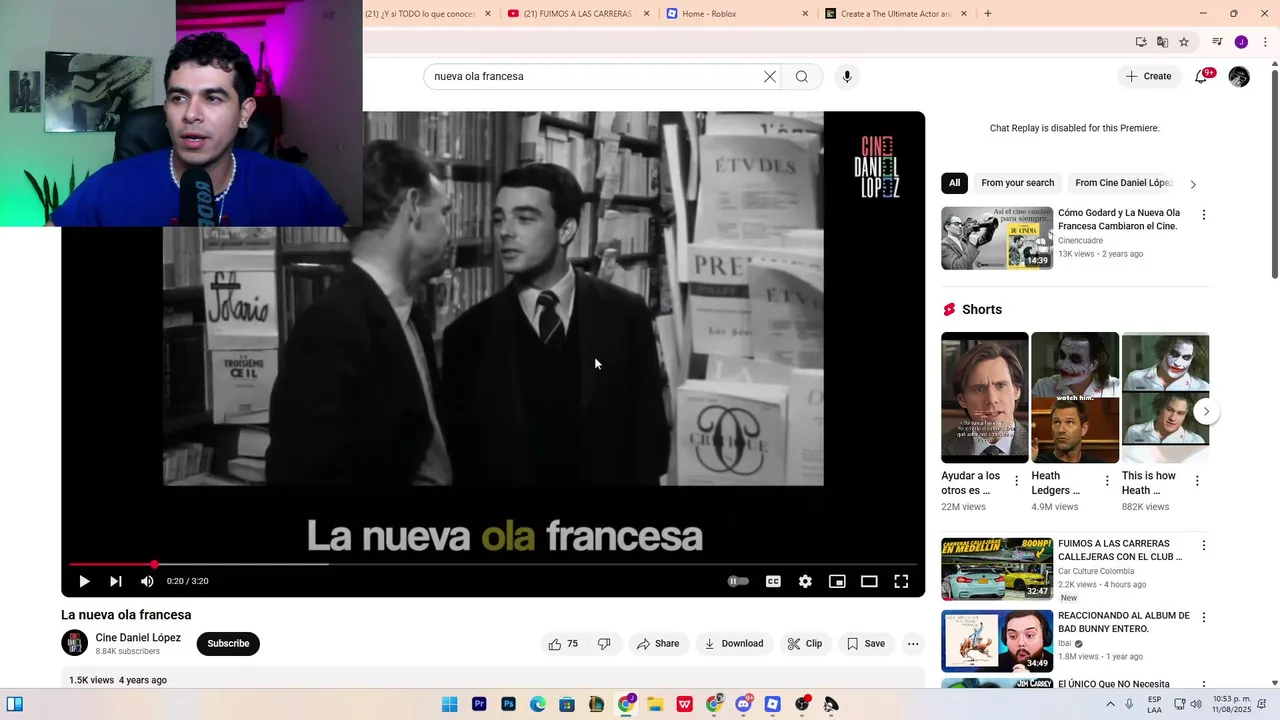This screenshot has height=720, width=1280.
Task: Open options for FUIMOS A LAS CARRERAS video
Action: (x=1203, y=546)
